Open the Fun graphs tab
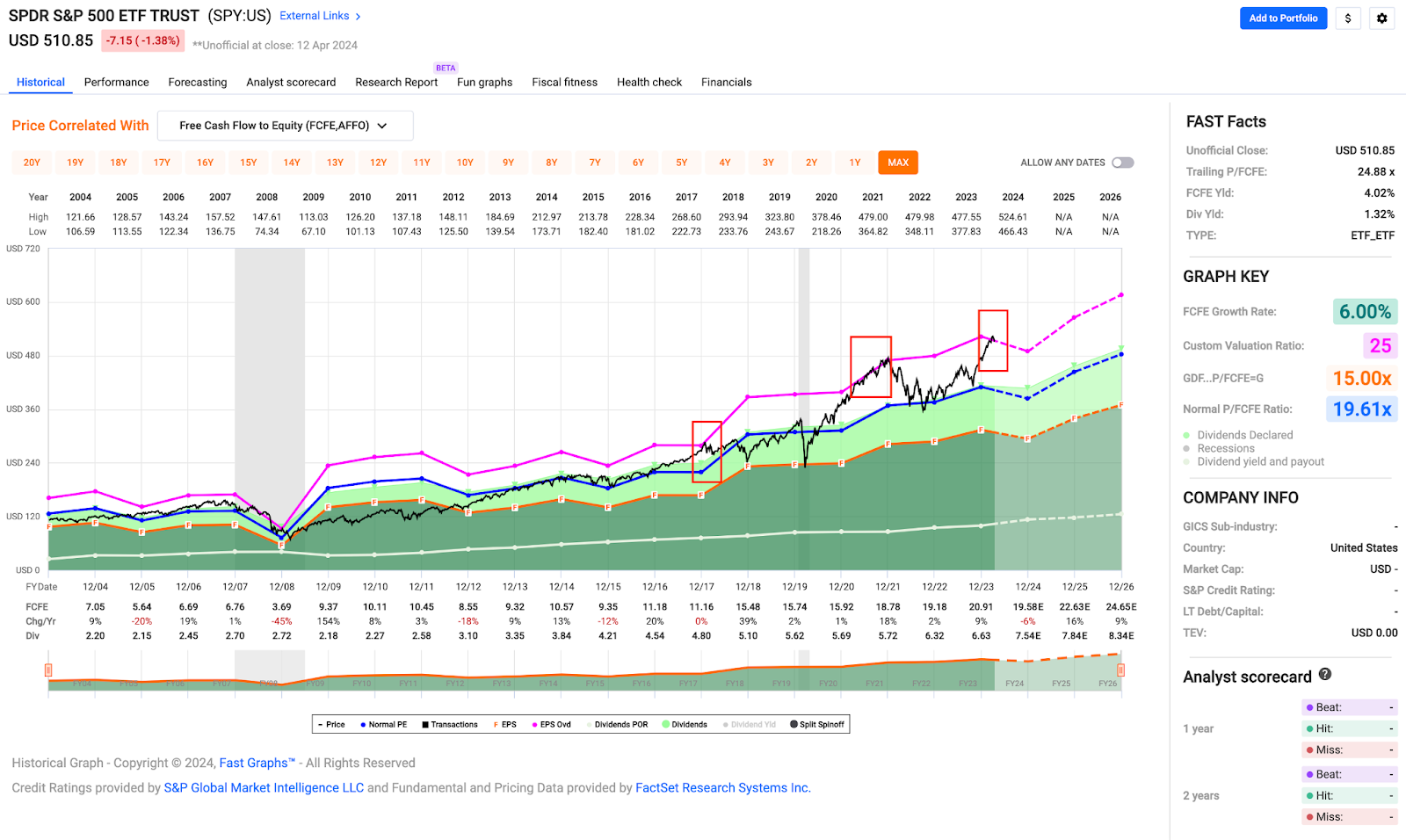1406x840 pixels. tap(484, 83)
